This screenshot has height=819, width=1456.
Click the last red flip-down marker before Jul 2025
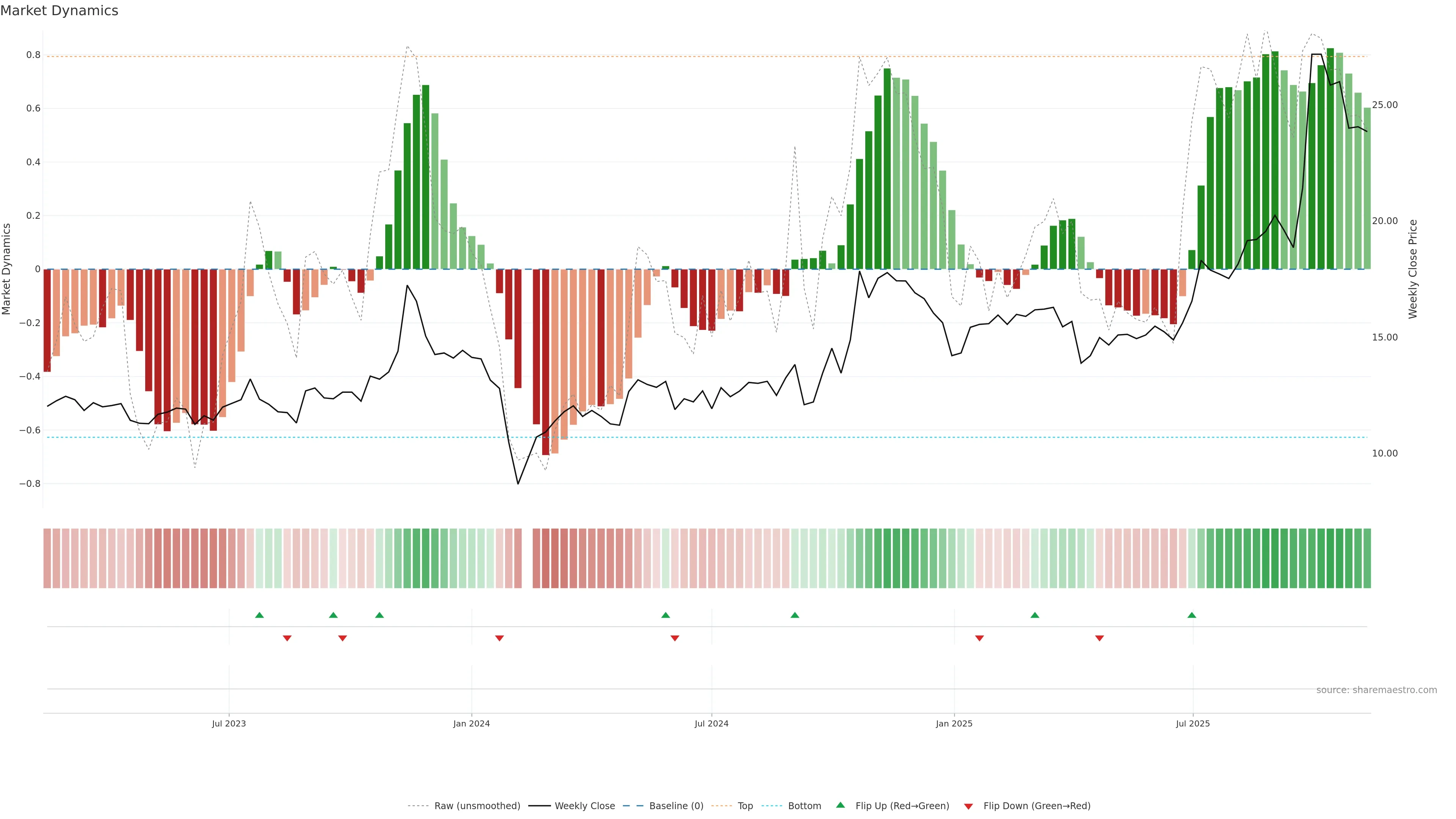click(x=1099, y=638)
